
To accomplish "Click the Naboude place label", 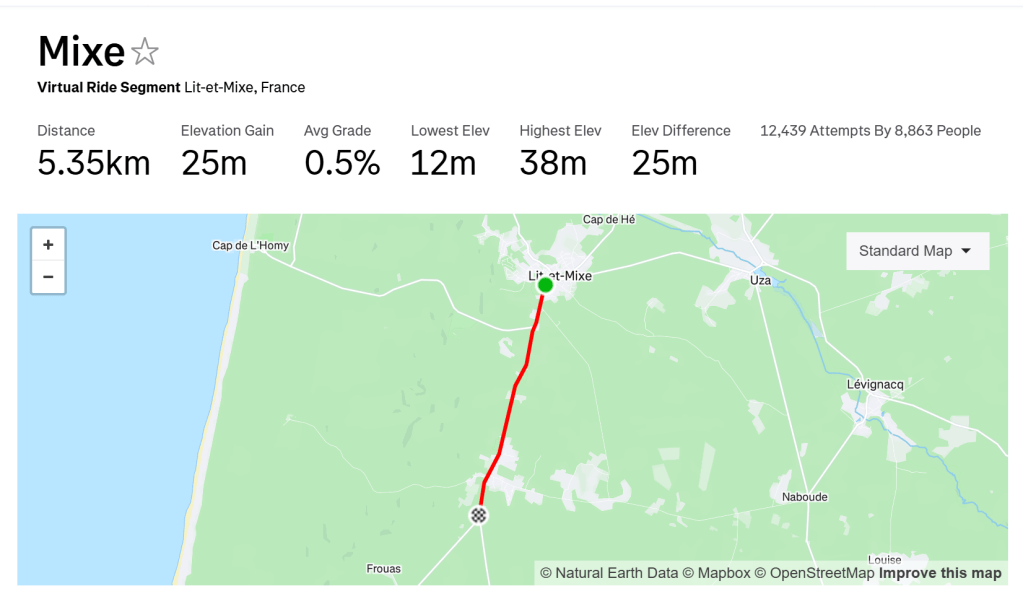I will (803, 496).
